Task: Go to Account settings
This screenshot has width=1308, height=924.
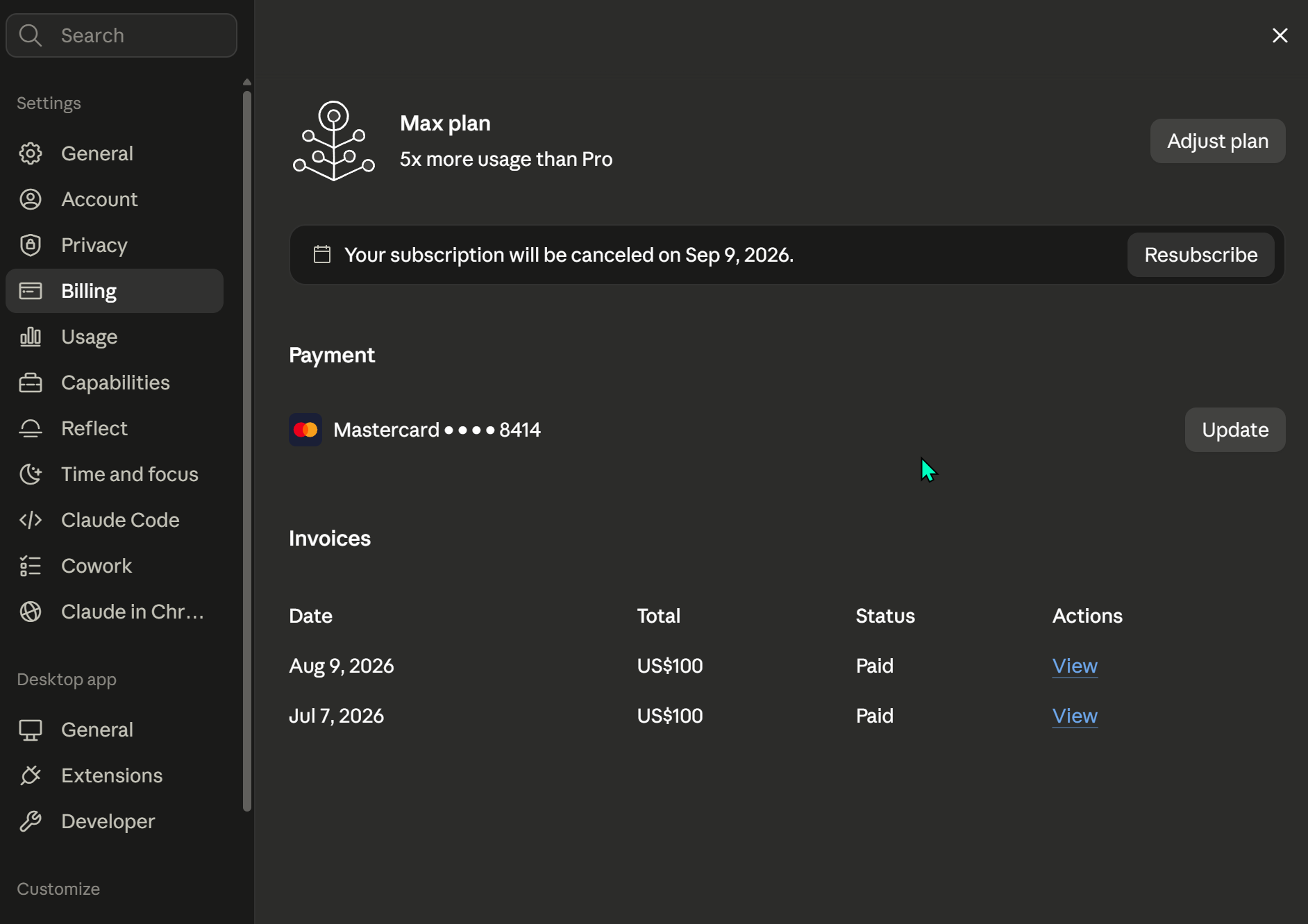Action: tap(115, 199)
